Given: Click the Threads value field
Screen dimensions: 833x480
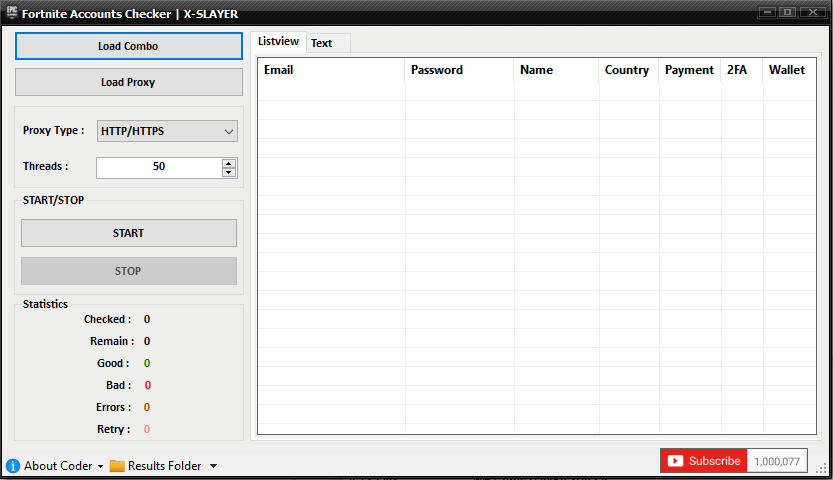Looking at the screenshot, I should pyautogui.click(x=159, y=168).
